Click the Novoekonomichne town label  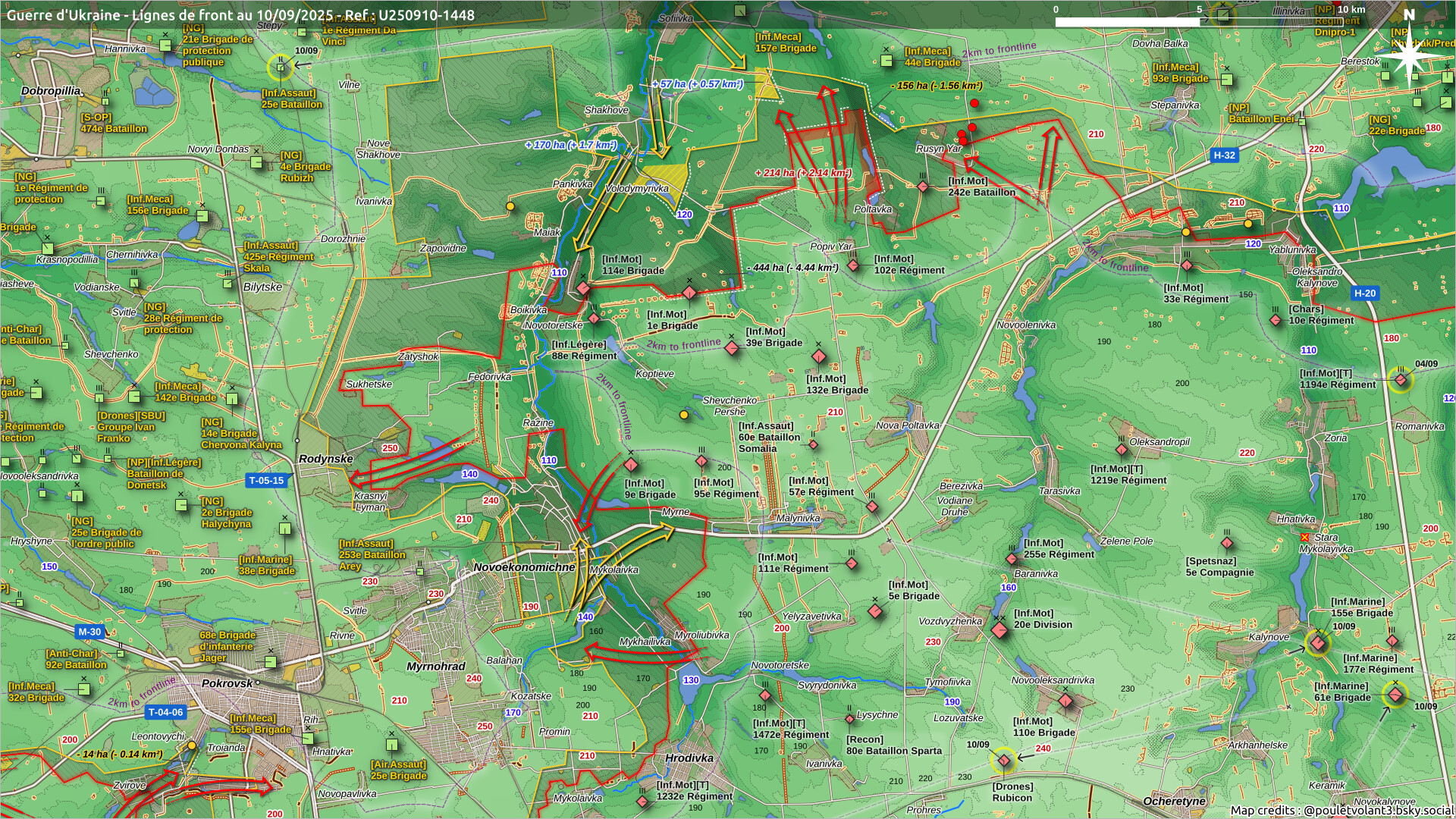523,567
